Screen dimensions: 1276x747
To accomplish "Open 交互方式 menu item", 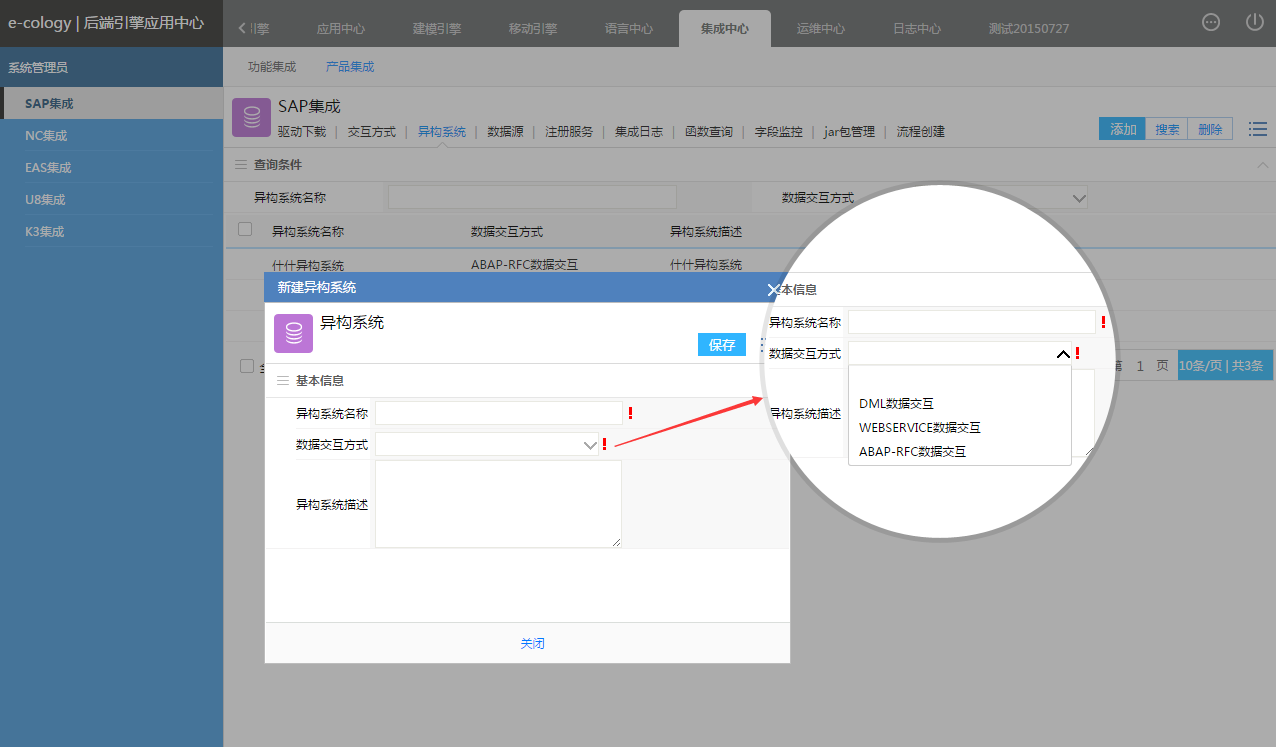I will [372, 132].
